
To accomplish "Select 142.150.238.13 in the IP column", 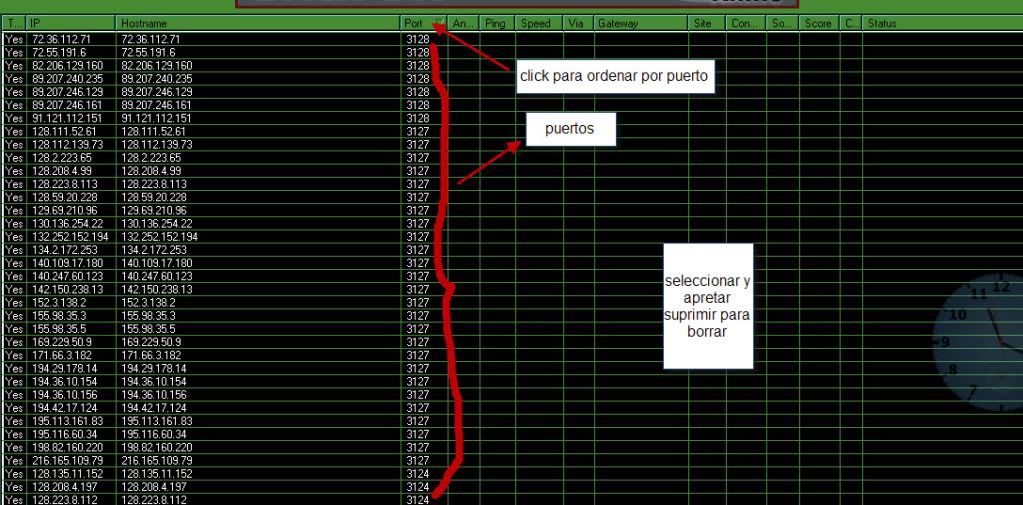I will (67, 289).
